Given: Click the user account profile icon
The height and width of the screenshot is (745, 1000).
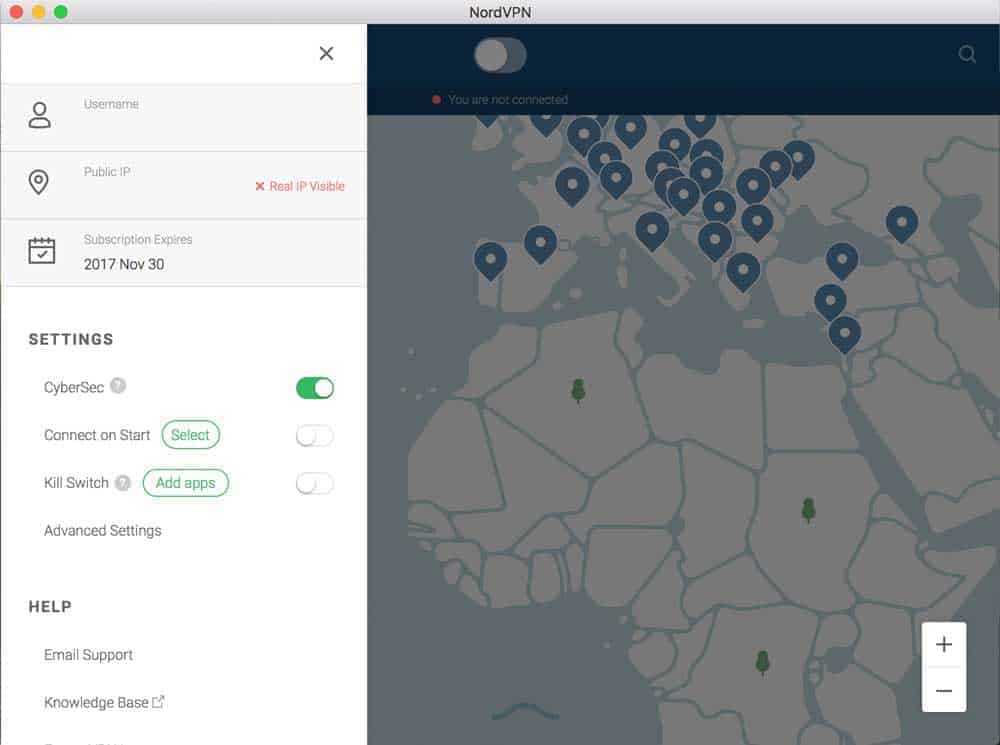Looking at the screenshot, I should [40, 115].
